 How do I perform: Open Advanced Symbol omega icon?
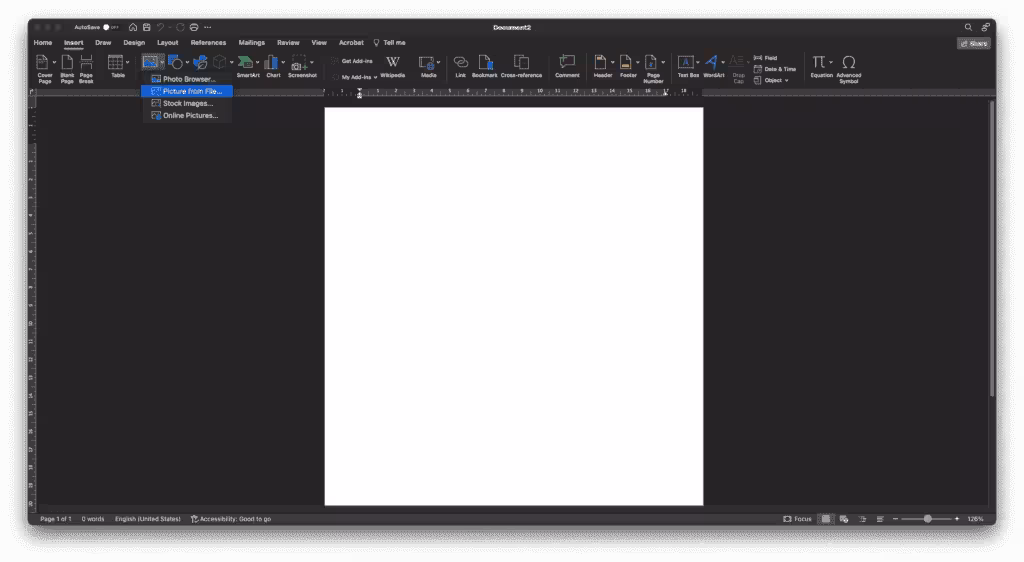click(x=848, y=62)
